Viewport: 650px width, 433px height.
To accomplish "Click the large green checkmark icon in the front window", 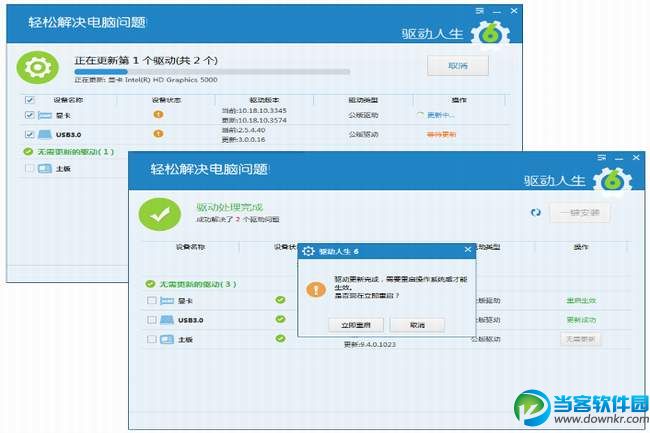I will coord(160,214).
